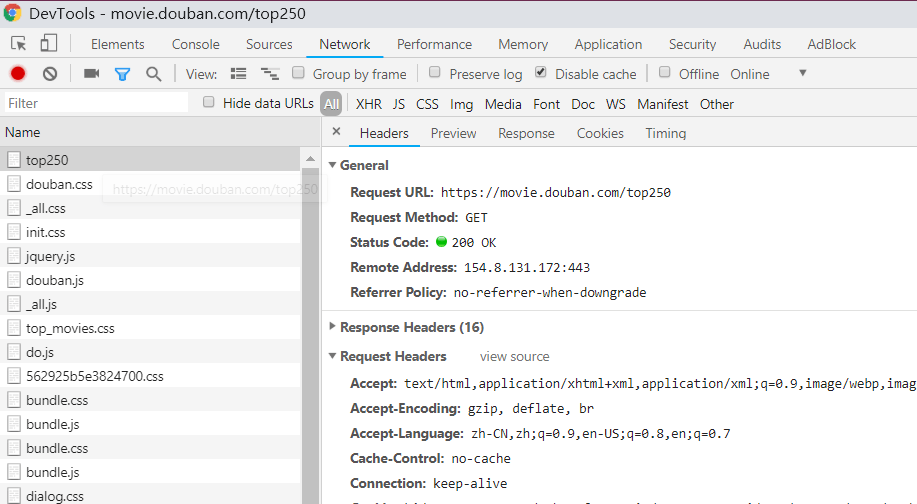Open the Performance panel tab

pos(434,44)
